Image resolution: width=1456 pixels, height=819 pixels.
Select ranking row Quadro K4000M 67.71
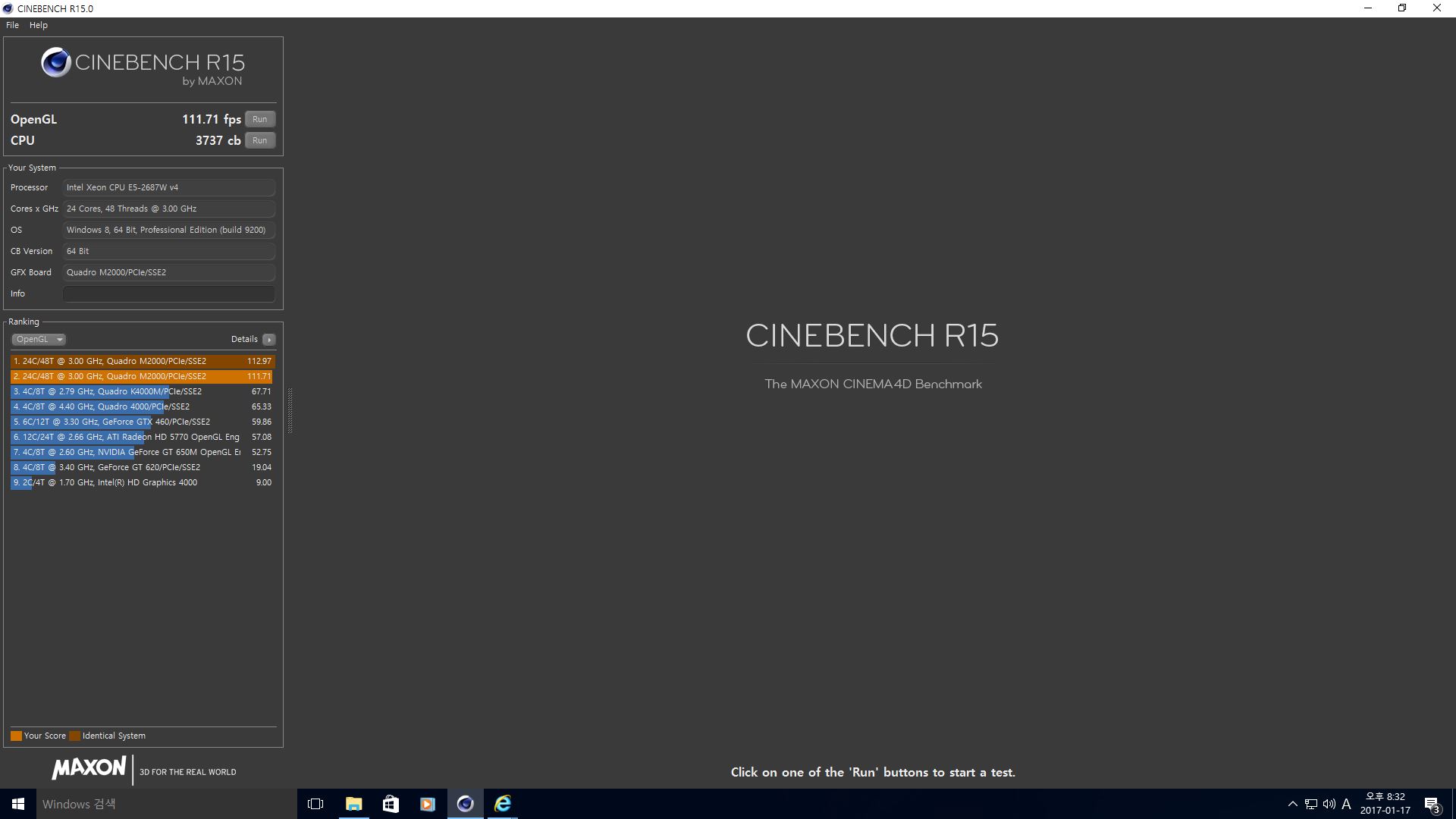[x=143, y=391]
